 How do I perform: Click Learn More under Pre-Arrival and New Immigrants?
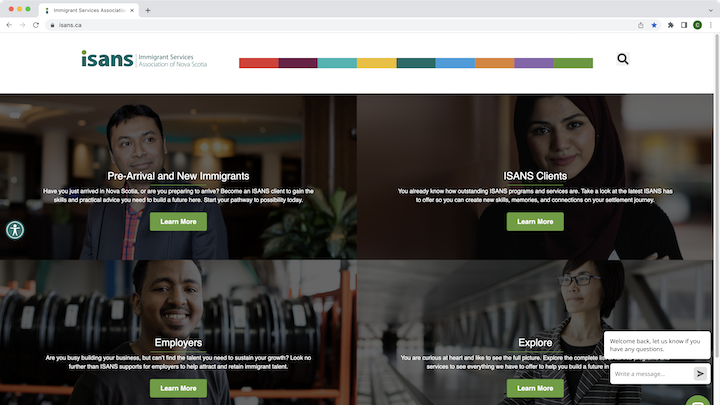tap(178, 221)
